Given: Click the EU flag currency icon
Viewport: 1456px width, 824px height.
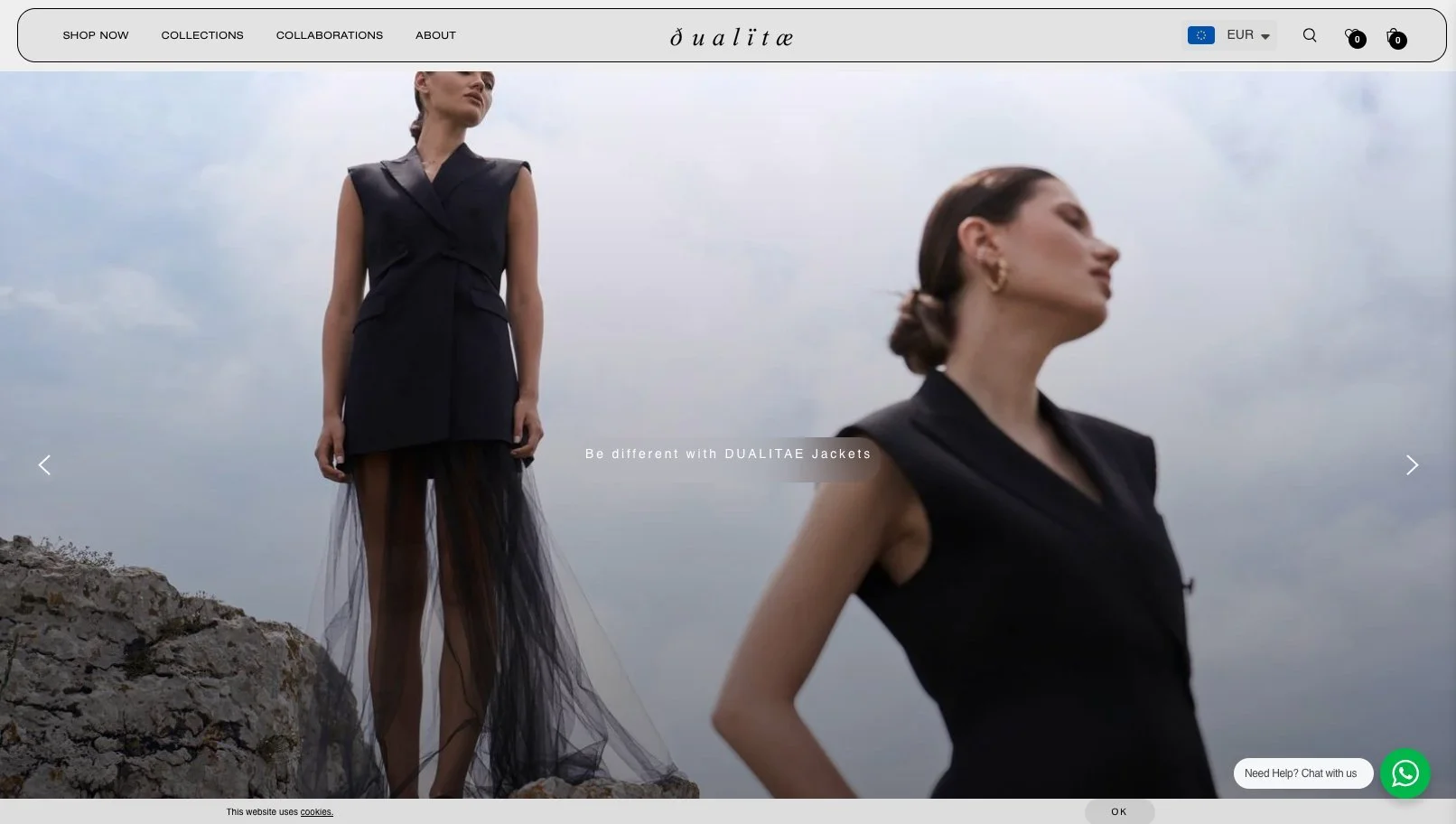Looking at the screenshot, I should pyautogui.click(x=1200, y=35).
